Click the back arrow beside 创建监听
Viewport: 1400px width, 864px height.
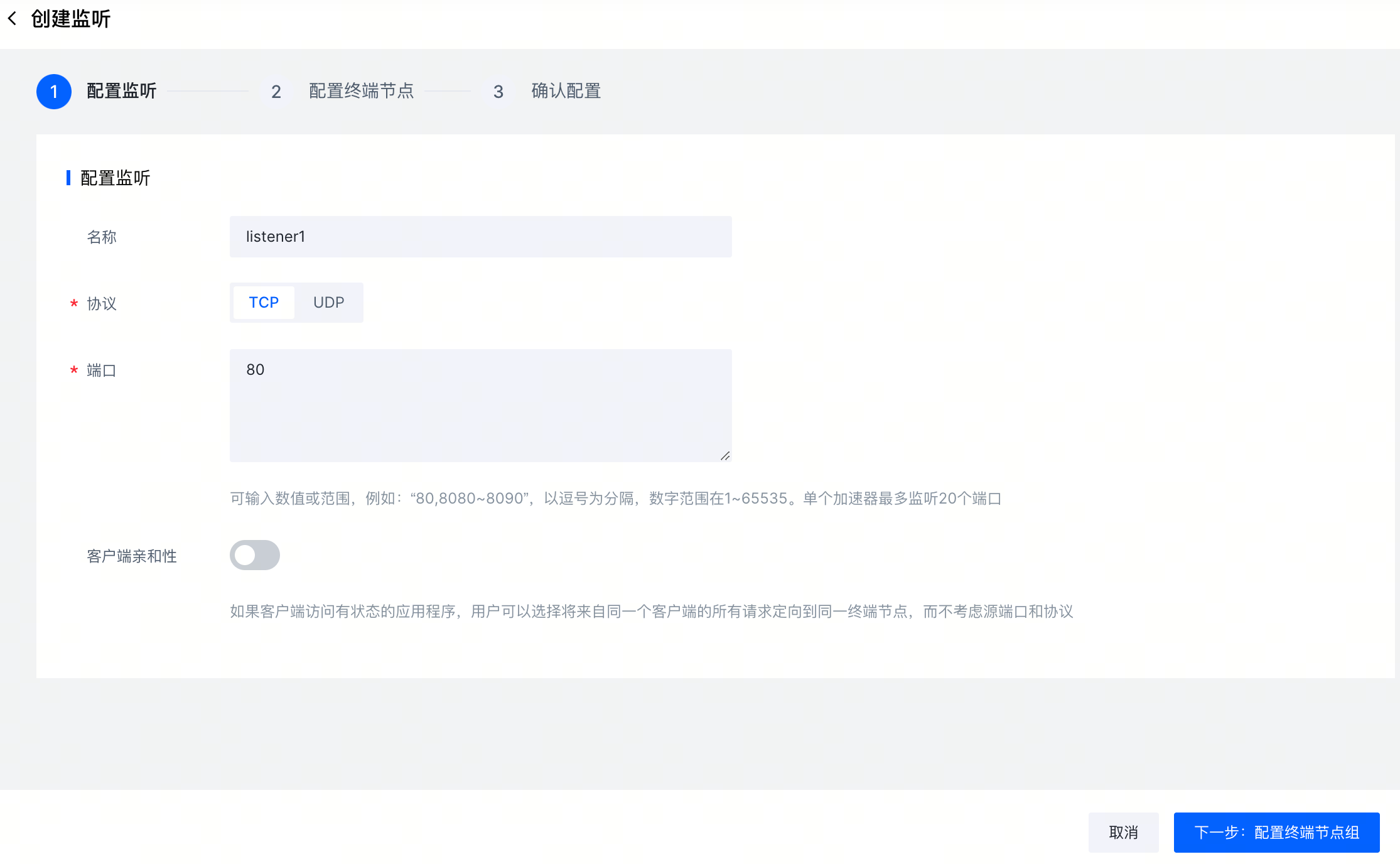click(12, 19)
